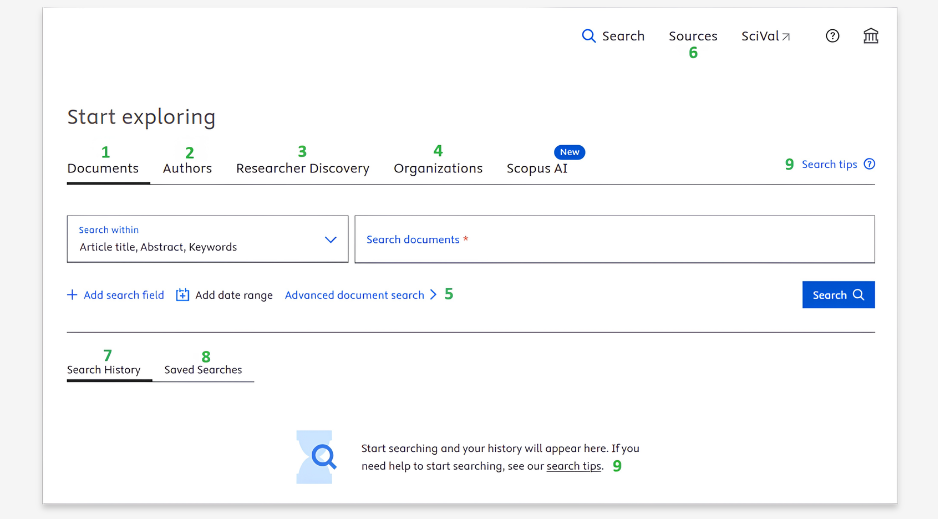Click the chevron after Advanced document search
This screenshot has height=519, width=938.
click(433, 295)
